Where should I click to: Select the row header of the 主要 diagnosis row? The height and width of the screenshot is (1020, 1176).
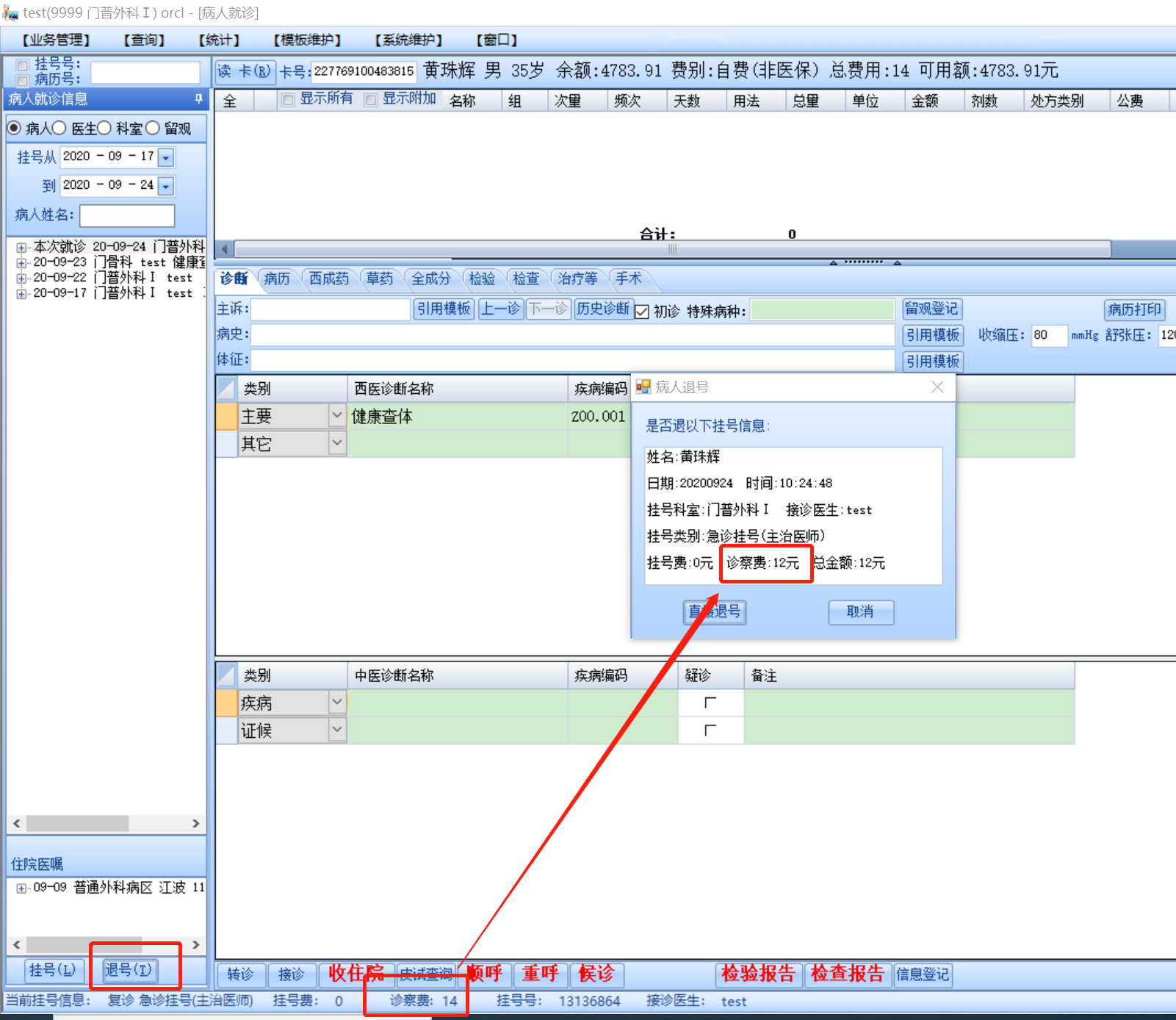[x=227, y=416]
